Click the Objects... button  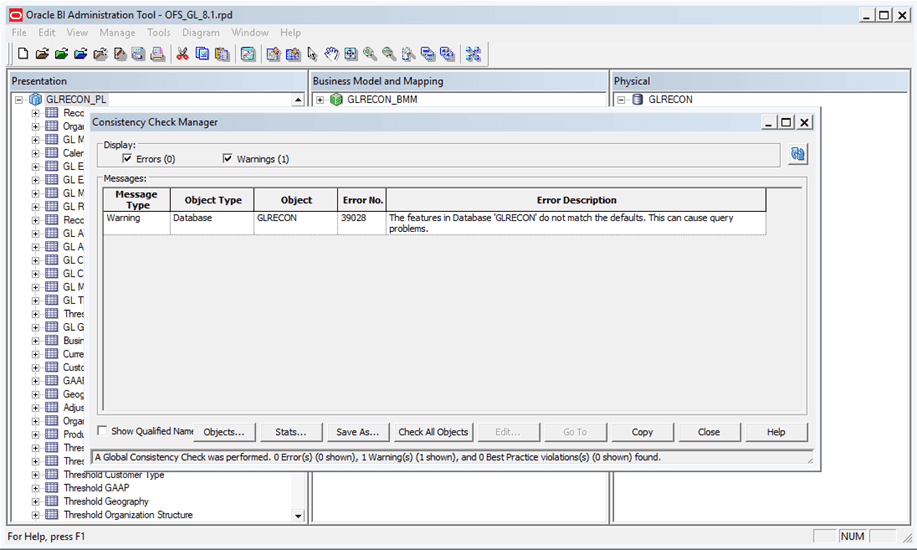click(x=224, y=432)
